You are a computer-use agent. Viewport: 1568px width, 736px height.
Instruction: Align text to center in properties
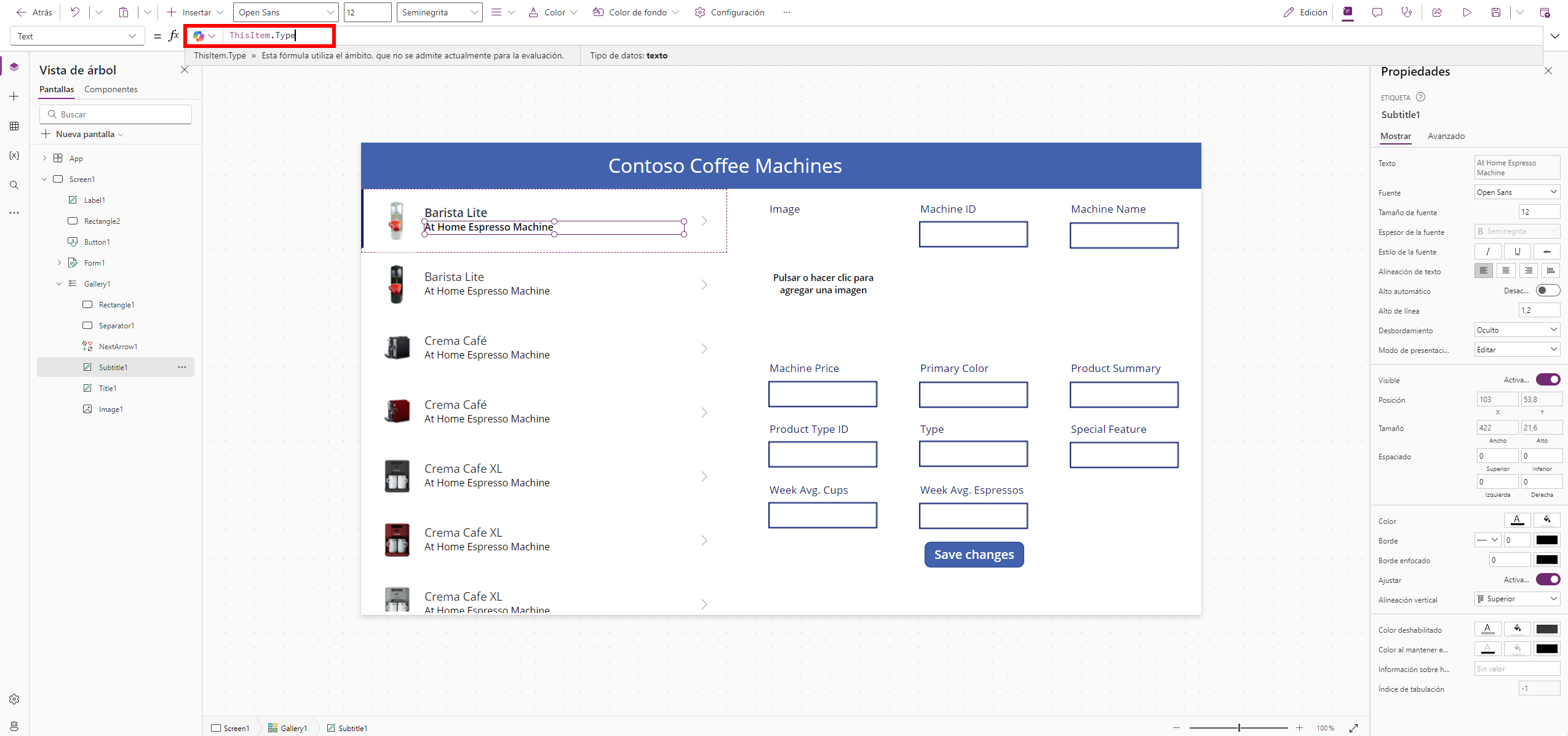1506,271
